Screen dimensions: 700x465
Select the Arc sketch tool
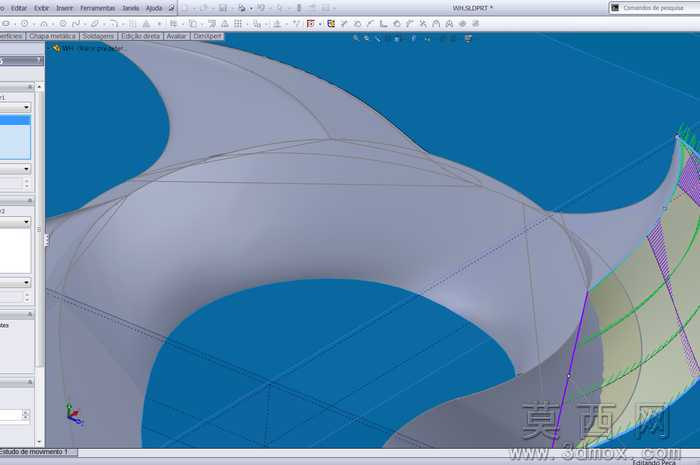(44, 24)
